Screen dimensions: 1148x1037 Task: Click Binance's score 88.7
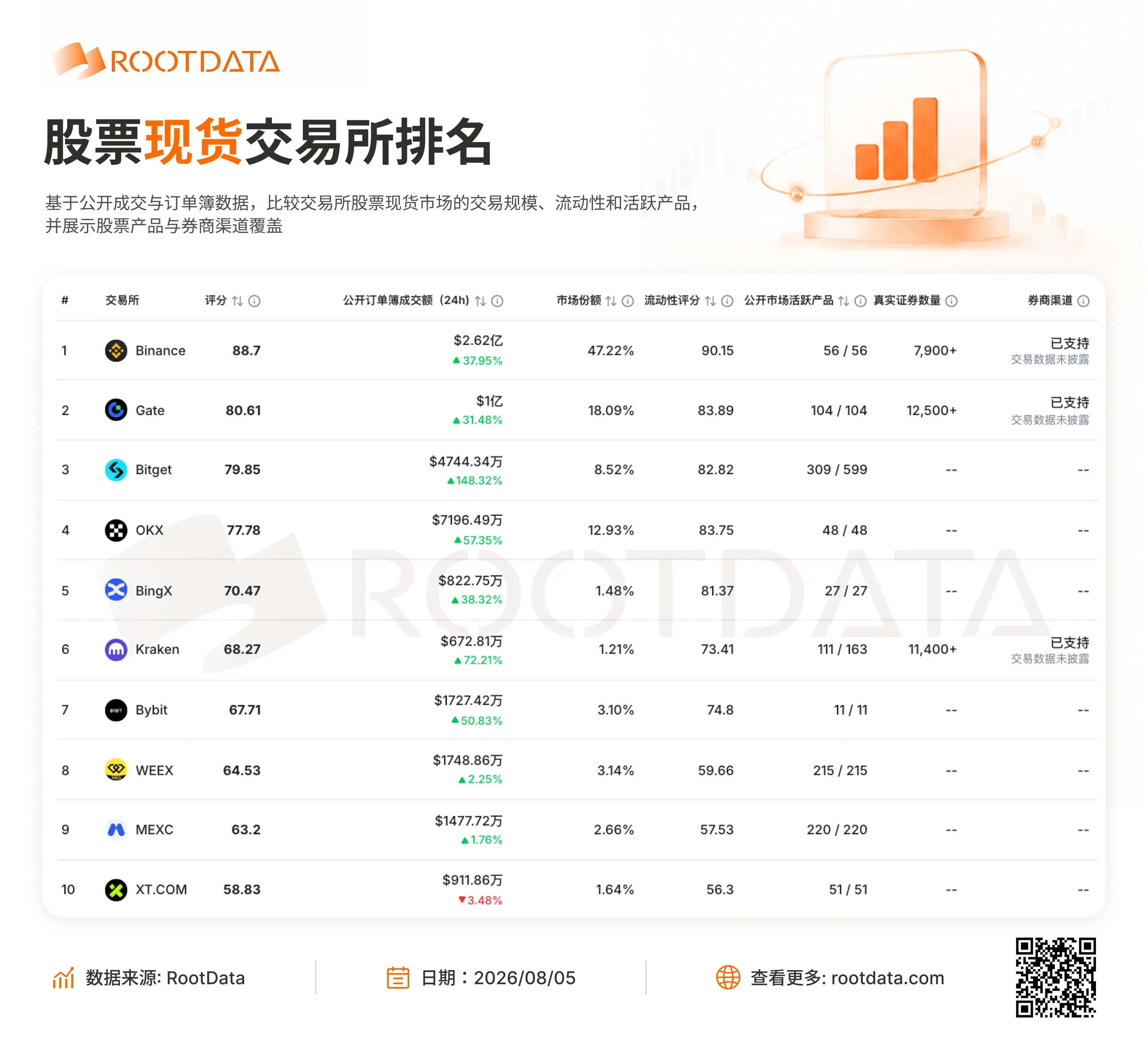246,350
